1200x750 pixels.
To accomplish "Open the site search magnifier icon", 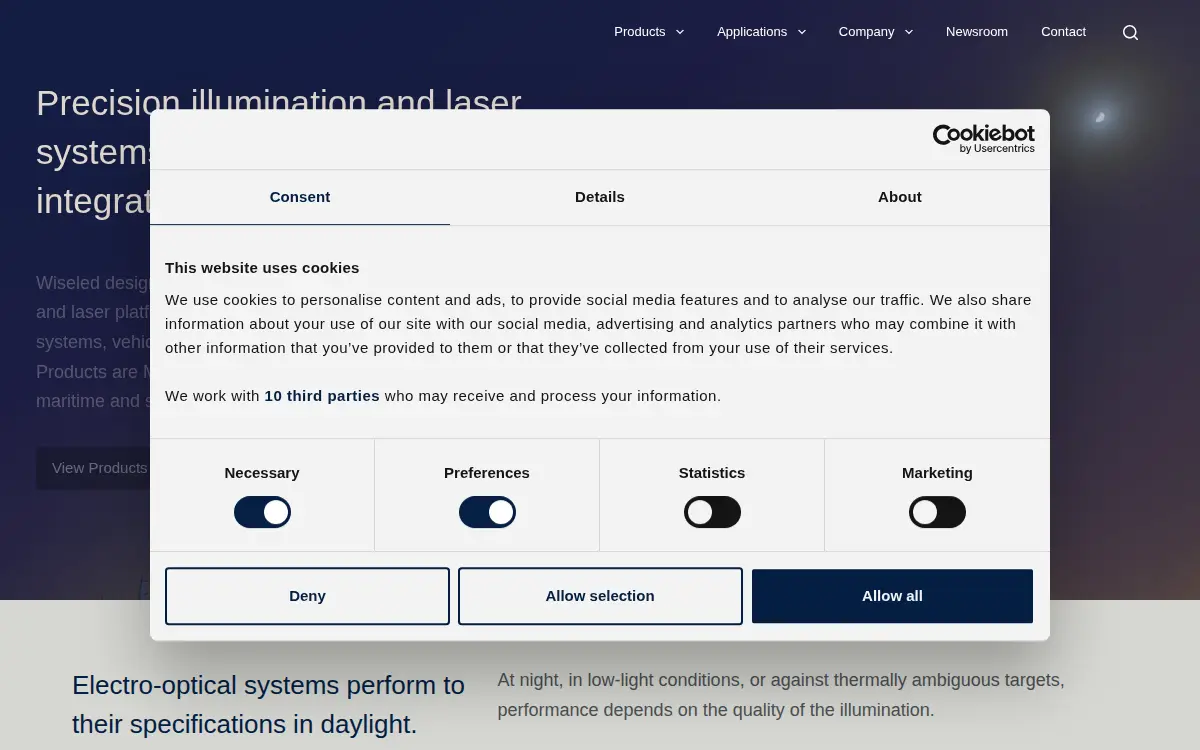I will coord(1130,32).
